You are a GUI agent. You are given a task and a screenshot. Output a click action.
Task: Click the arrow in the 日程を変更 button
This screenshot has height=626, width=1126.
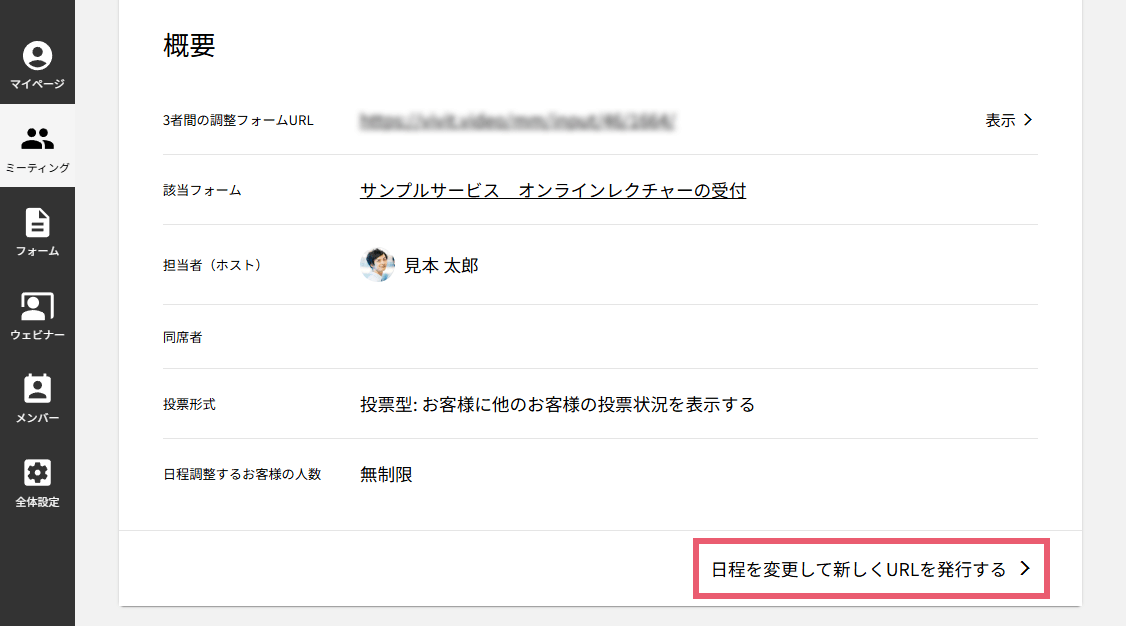point(1024,569)
